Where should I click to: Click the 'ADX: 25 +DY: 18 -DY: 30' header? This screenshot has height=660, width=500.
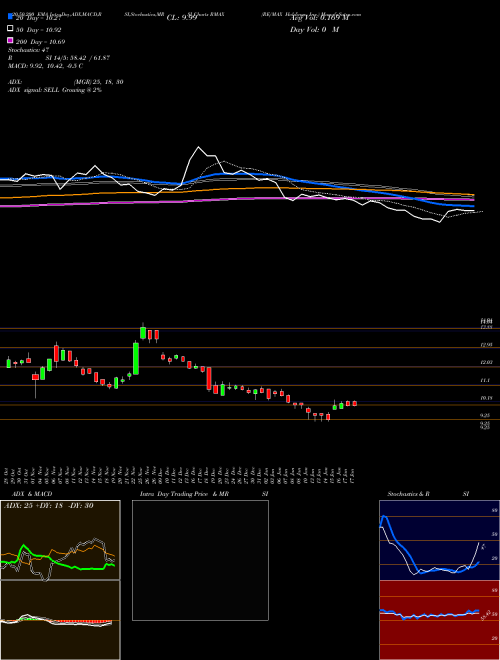click(48, 506)
